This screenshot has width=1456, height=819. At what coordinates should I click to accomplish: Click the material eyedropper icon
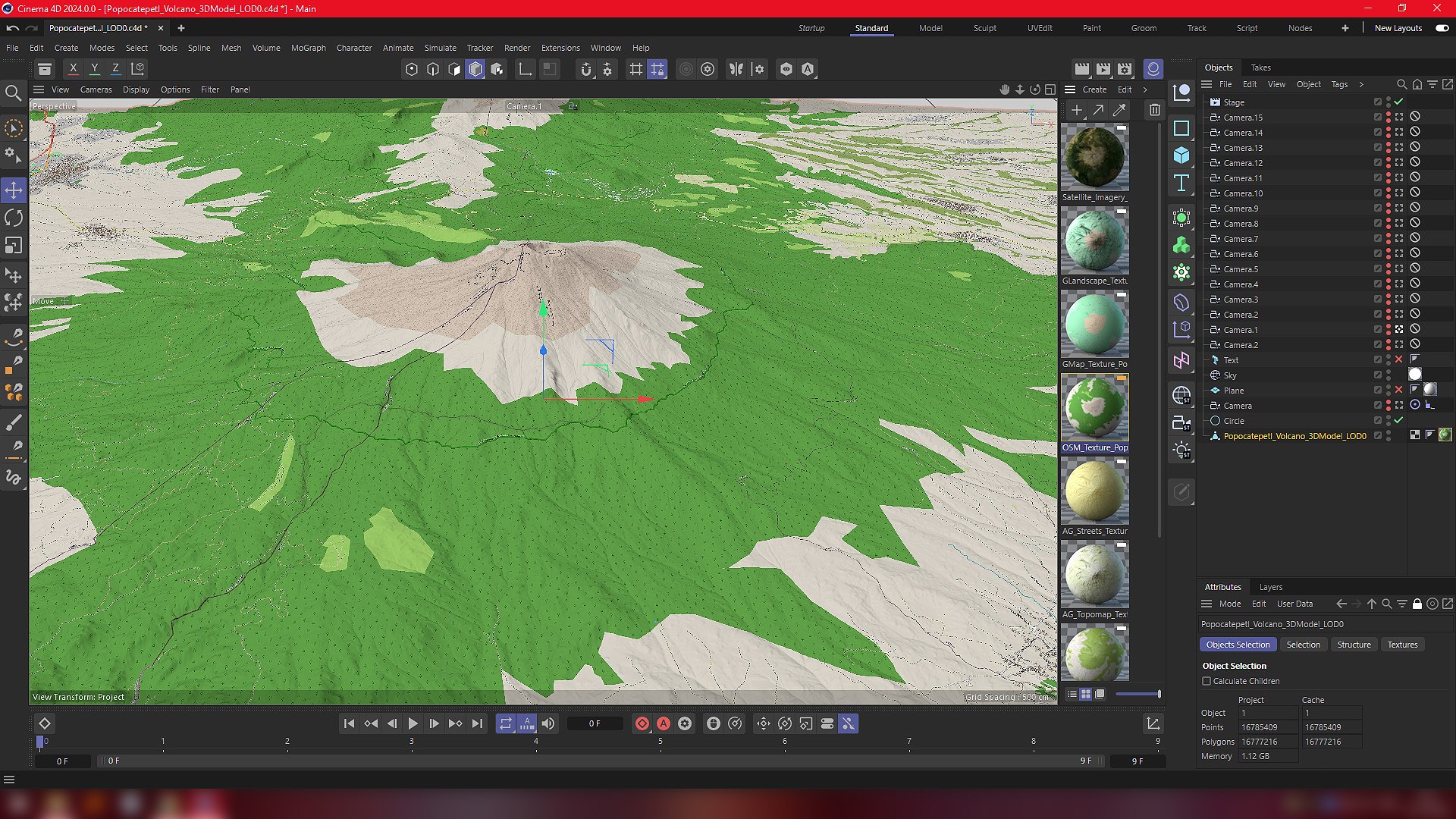[1119, 110]
